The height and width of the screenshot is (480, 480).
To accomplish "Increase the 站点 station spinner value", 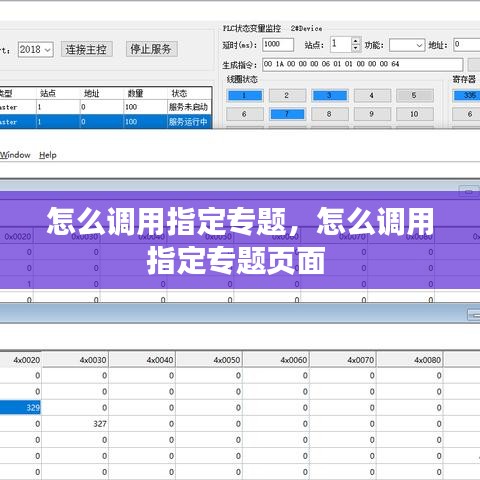I will pos(356,41).
